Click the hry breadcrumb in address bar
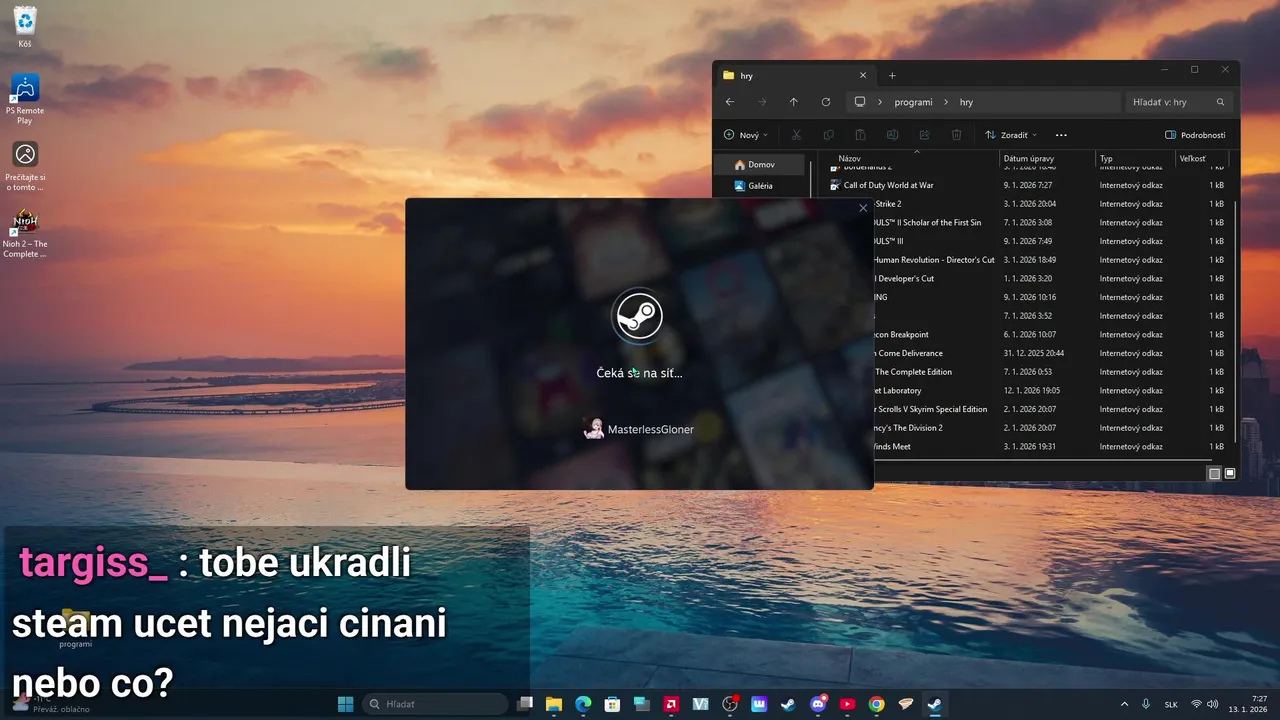 point(966,102)
